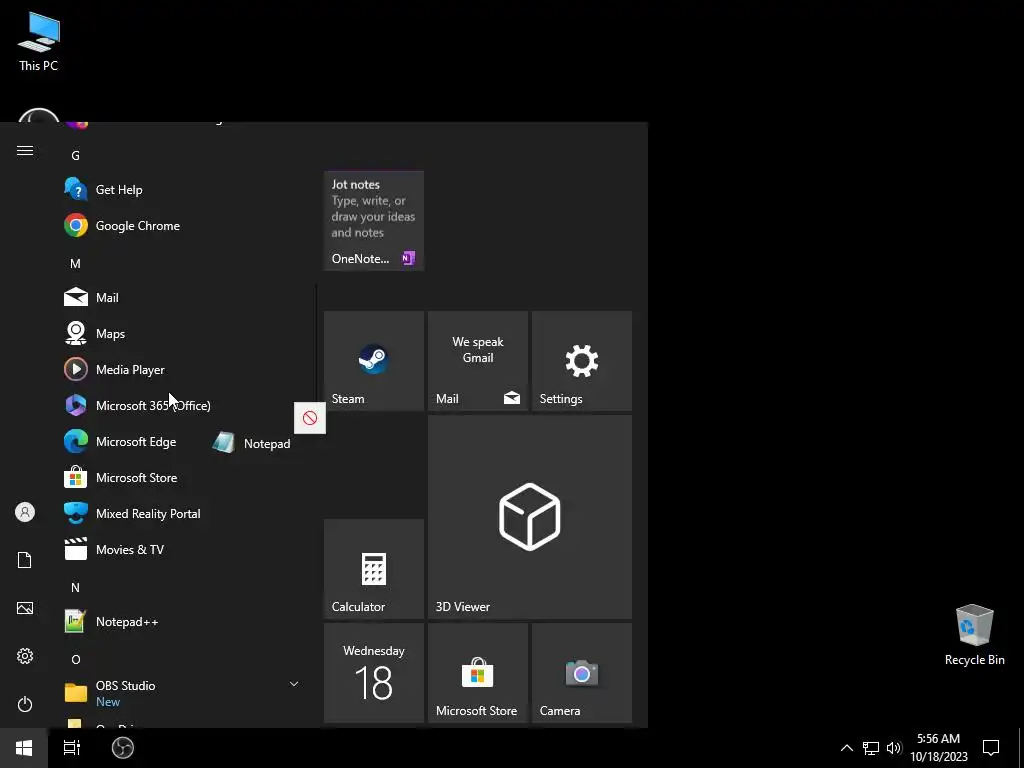Open the network status tray icon

(x=871, y=748)
